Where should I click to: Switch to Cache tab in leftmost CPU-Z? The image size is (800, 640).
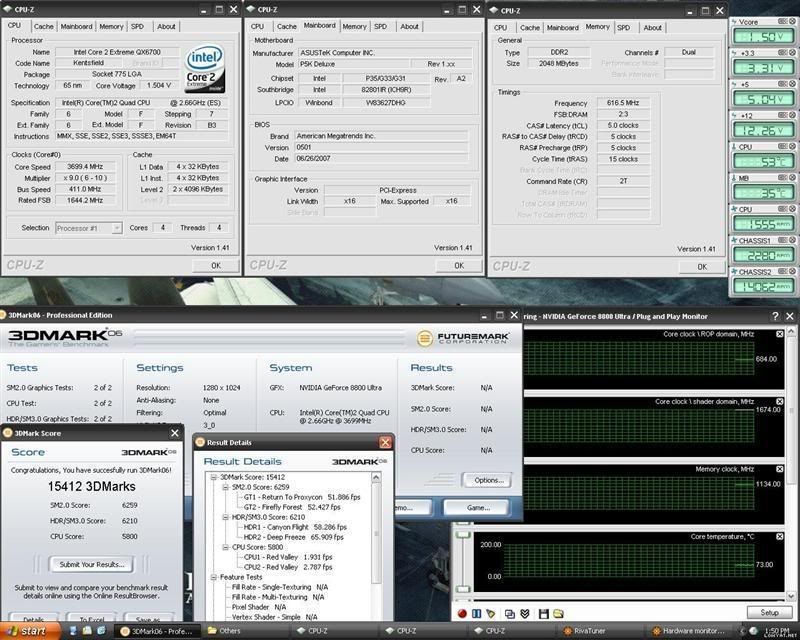(x=43, y=27)
